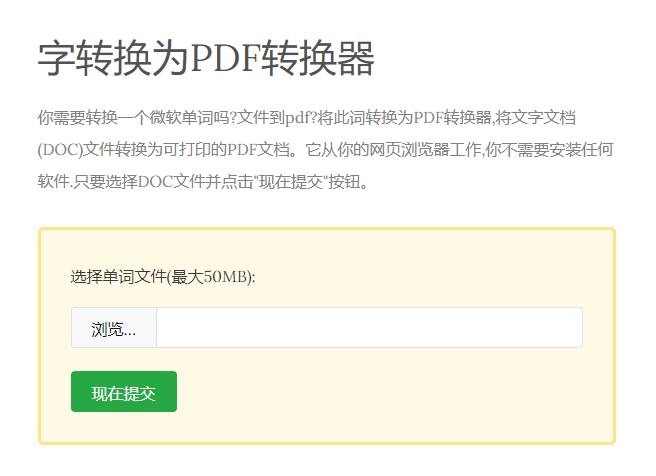
Task: Click the empty file path field
Action: click(x=369, y=328)
